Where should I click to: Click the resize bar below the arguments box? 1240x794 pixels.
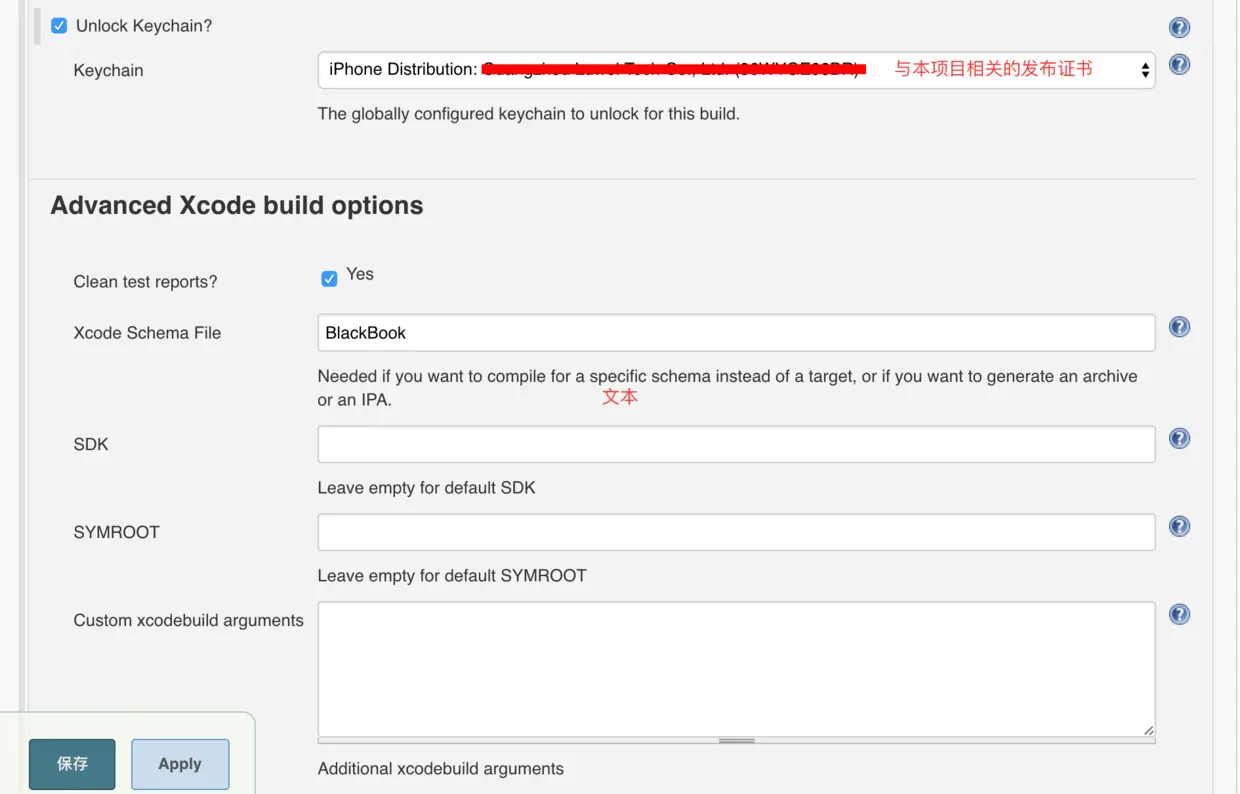coord(736,741)
